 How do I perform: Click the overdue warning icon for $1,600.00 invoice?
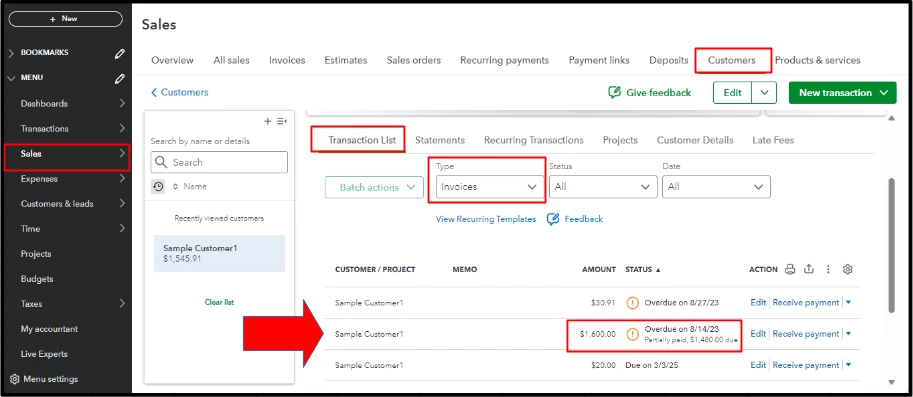click(x=632, y=334)
